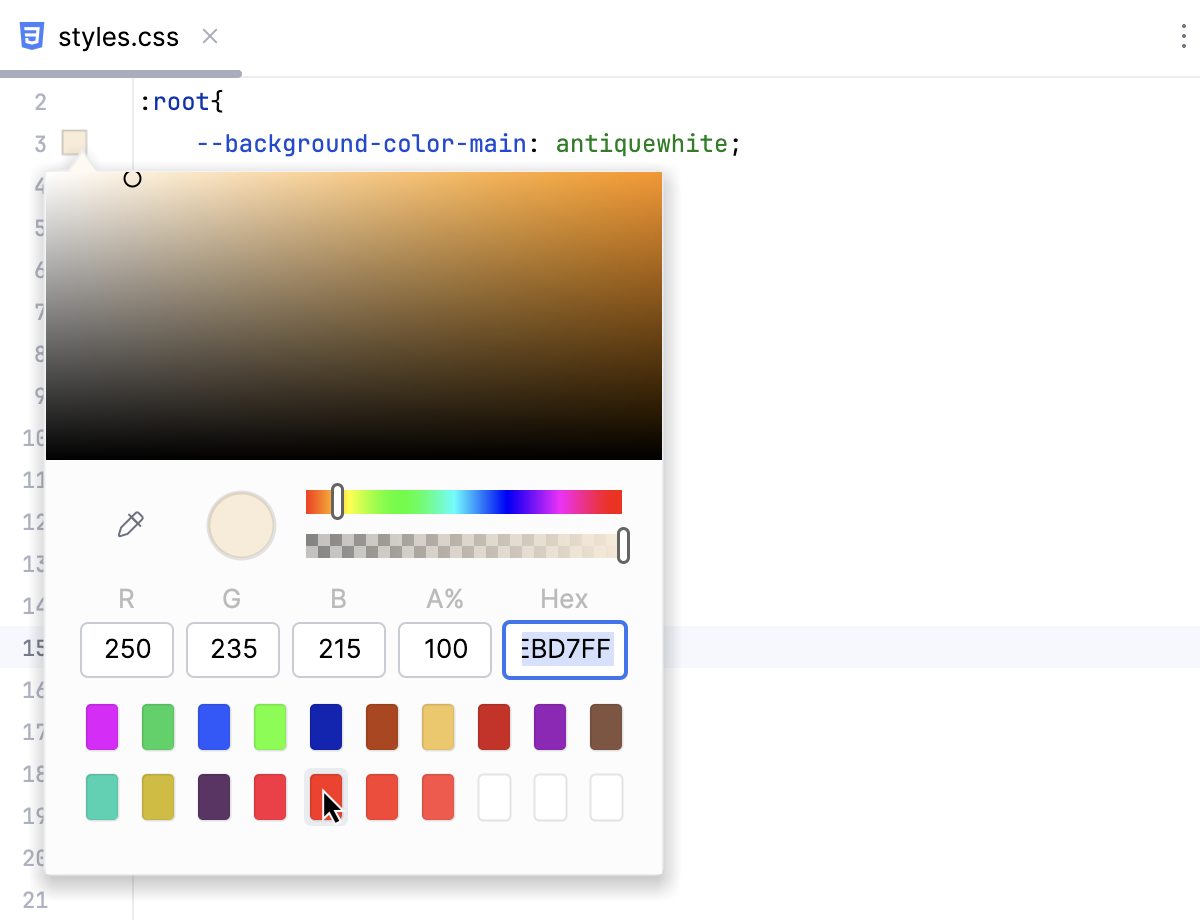Click the alpha percentage field showing 100
Viewport: 1200px width, 920px height.
pos(444,650)
